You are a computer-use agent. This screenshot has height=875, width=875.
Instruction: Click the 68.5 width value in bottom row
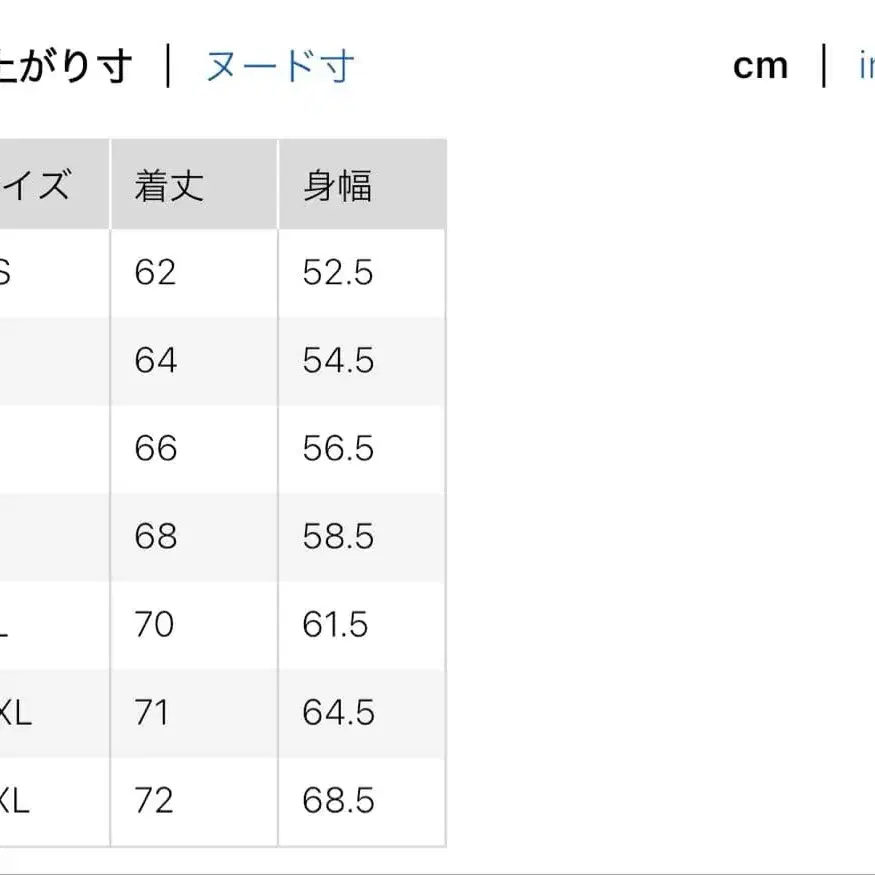coord(337,800)
